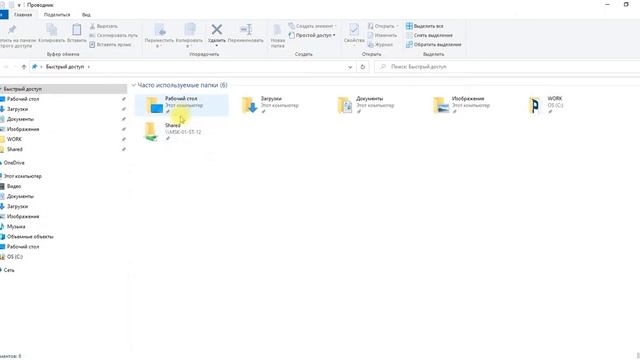Click the search Быстрый доступ field
Image resolution: width=640 pixels, height=360 pixels.
coord(507,67)
